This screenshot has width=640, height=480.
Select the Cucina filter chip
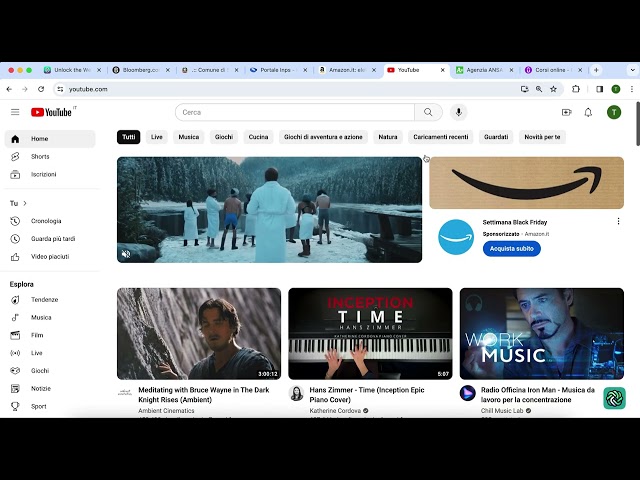[x=258, y=137]
